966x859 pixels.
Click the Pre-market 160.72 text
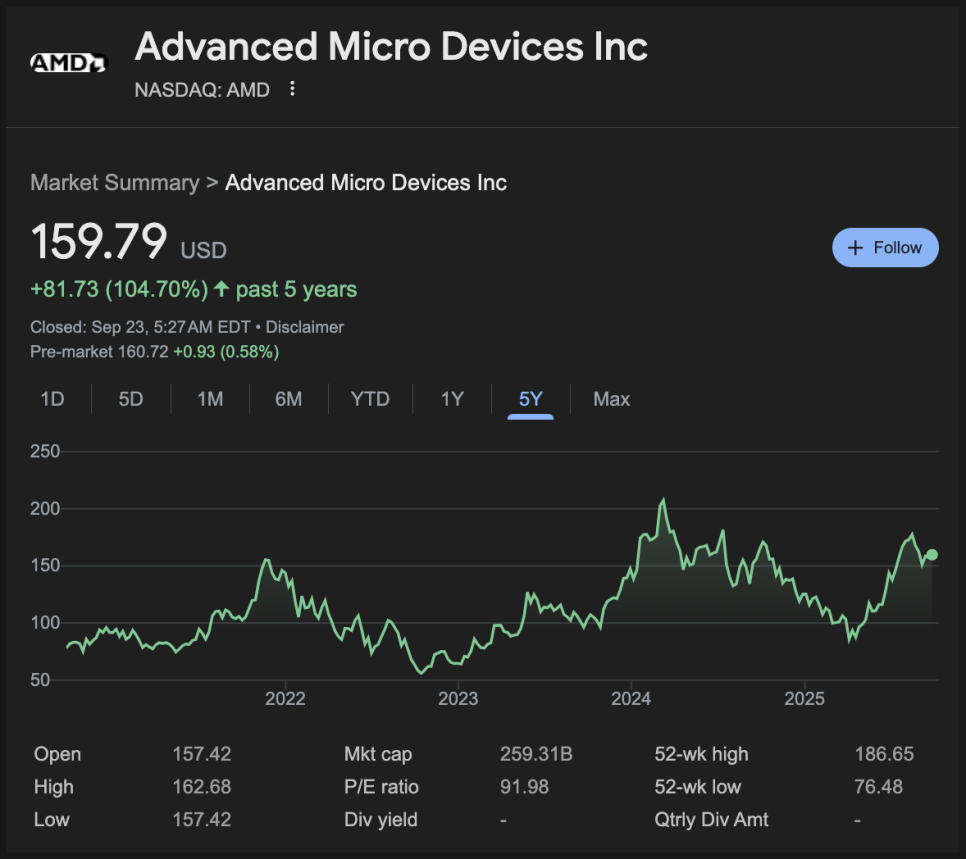pyautogui.click(x=99, y=352)
